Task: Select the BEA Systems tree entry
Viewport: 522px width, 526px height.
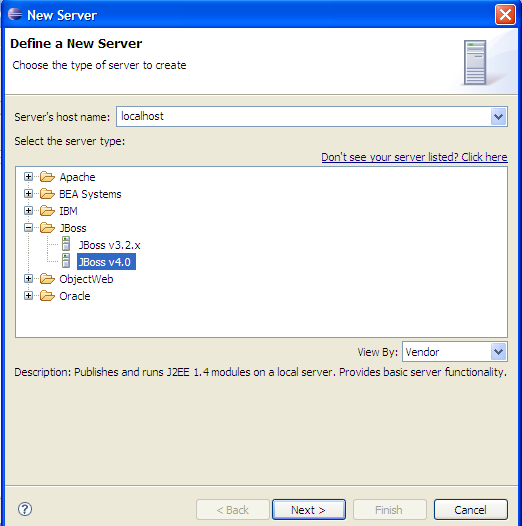Action: (90, 194)
